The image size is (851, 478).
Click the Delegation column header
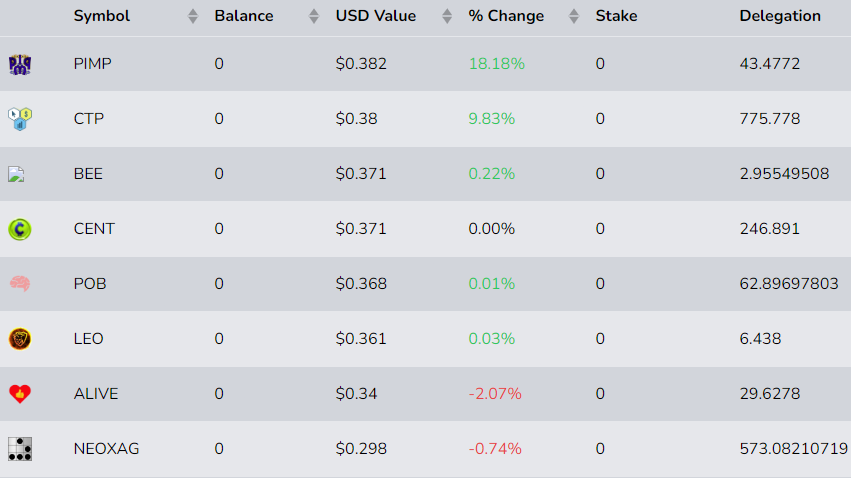tap(780, 16)
